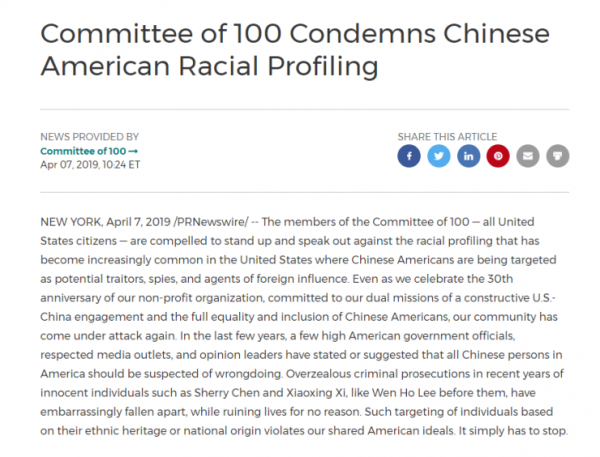This screenshot has height=457, width=600.
Task: Click the sentence 'It simply has to stop.'
Action: pos(513,431)
